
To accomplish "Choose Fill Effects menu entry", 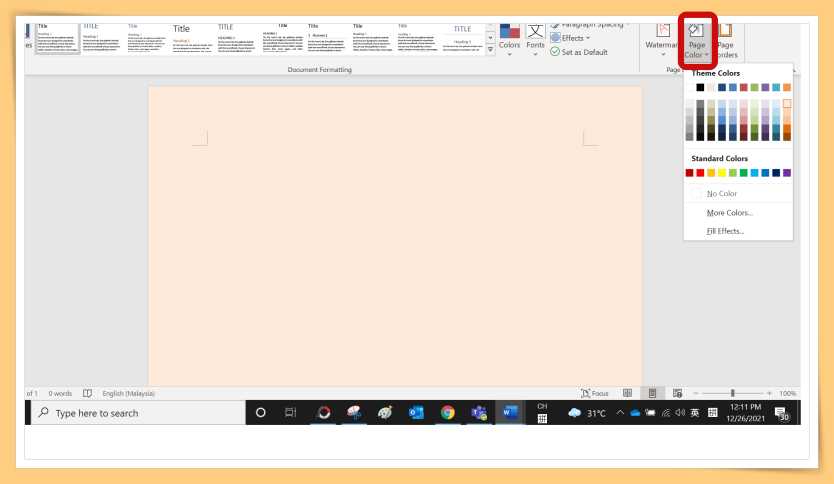I will coord(725,231).
